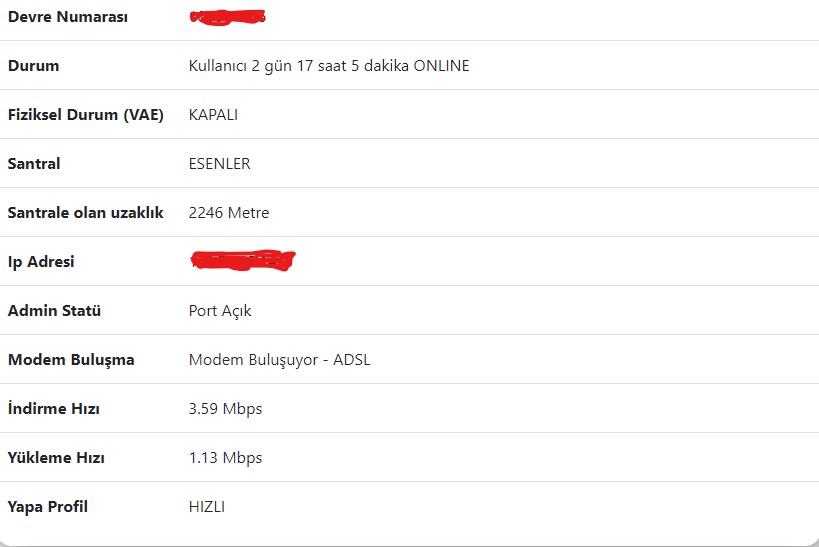This screenshot has width=819, height=547.
Task: Click the Santral label
Action: click(34, 164)
